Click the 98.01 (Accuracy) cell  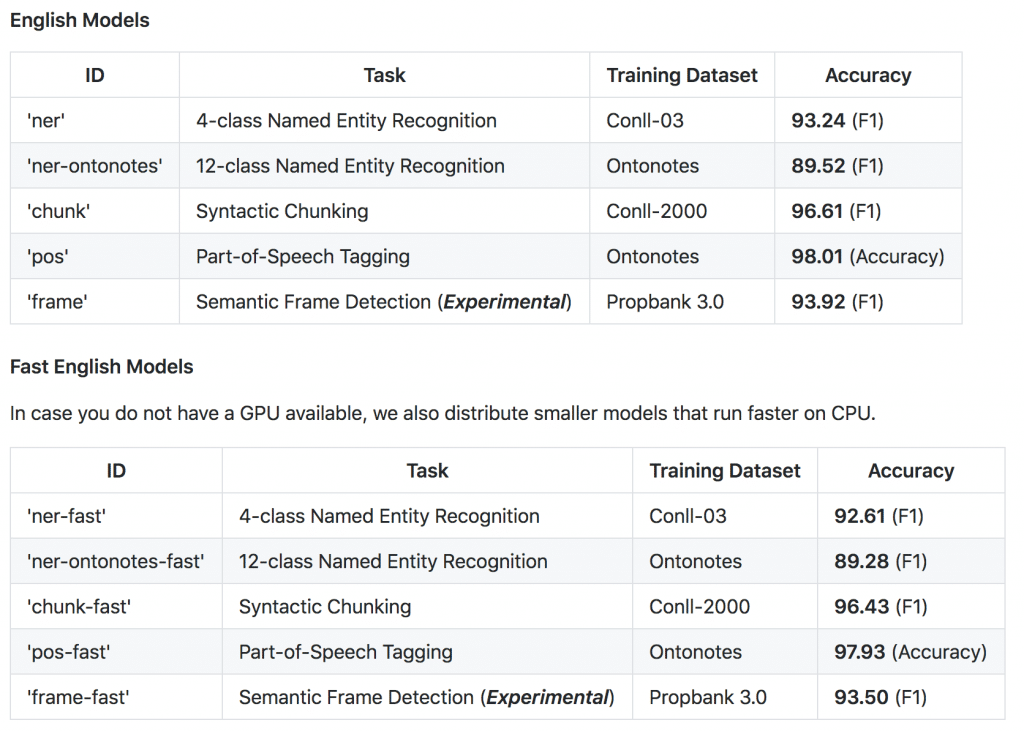(868, 257)
